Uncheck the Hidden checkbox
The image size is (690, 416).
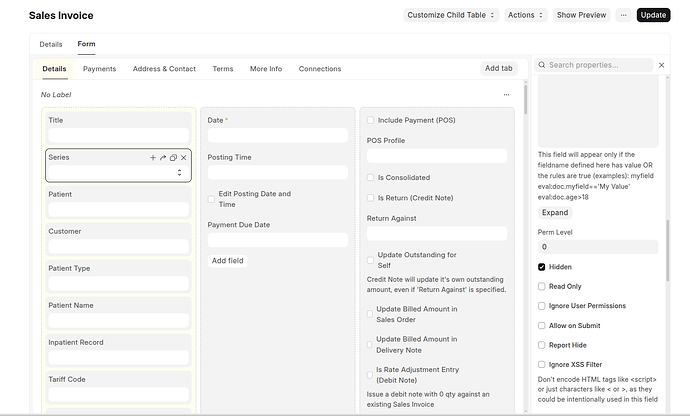coord(542,267)
